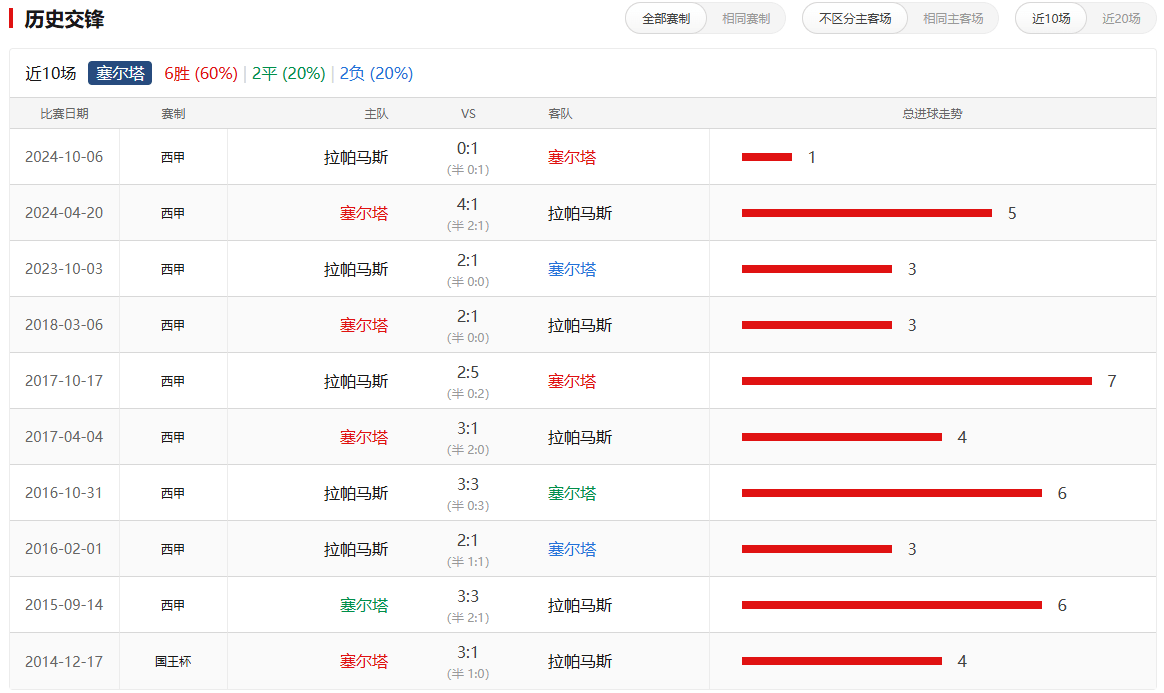
Task: Select the 0:1 score of 2024-10-06
Action: 468,150
